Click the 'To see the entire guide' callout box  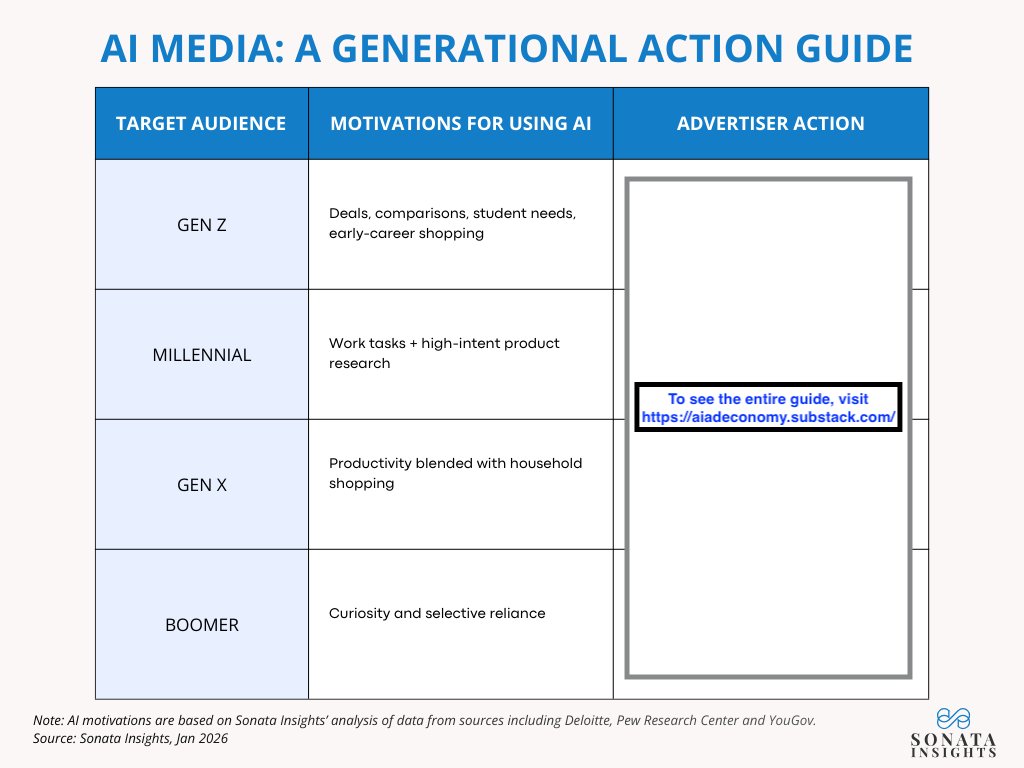tap(769, 408)
